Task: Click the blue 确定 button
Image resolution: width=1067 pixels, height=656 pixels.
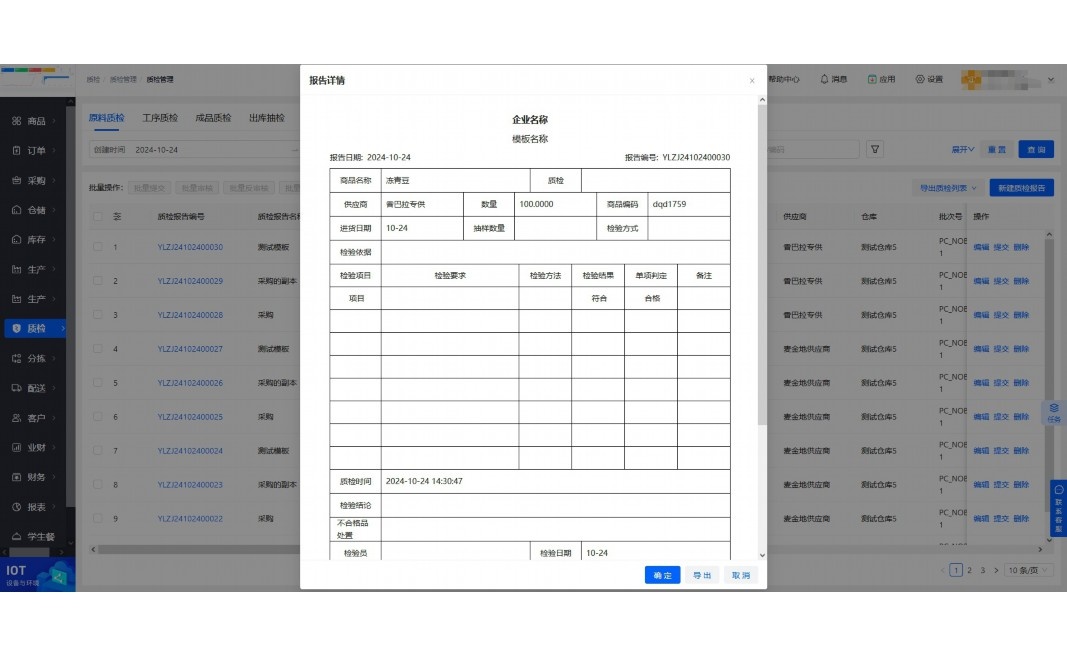Action: [x=662, y=575]
